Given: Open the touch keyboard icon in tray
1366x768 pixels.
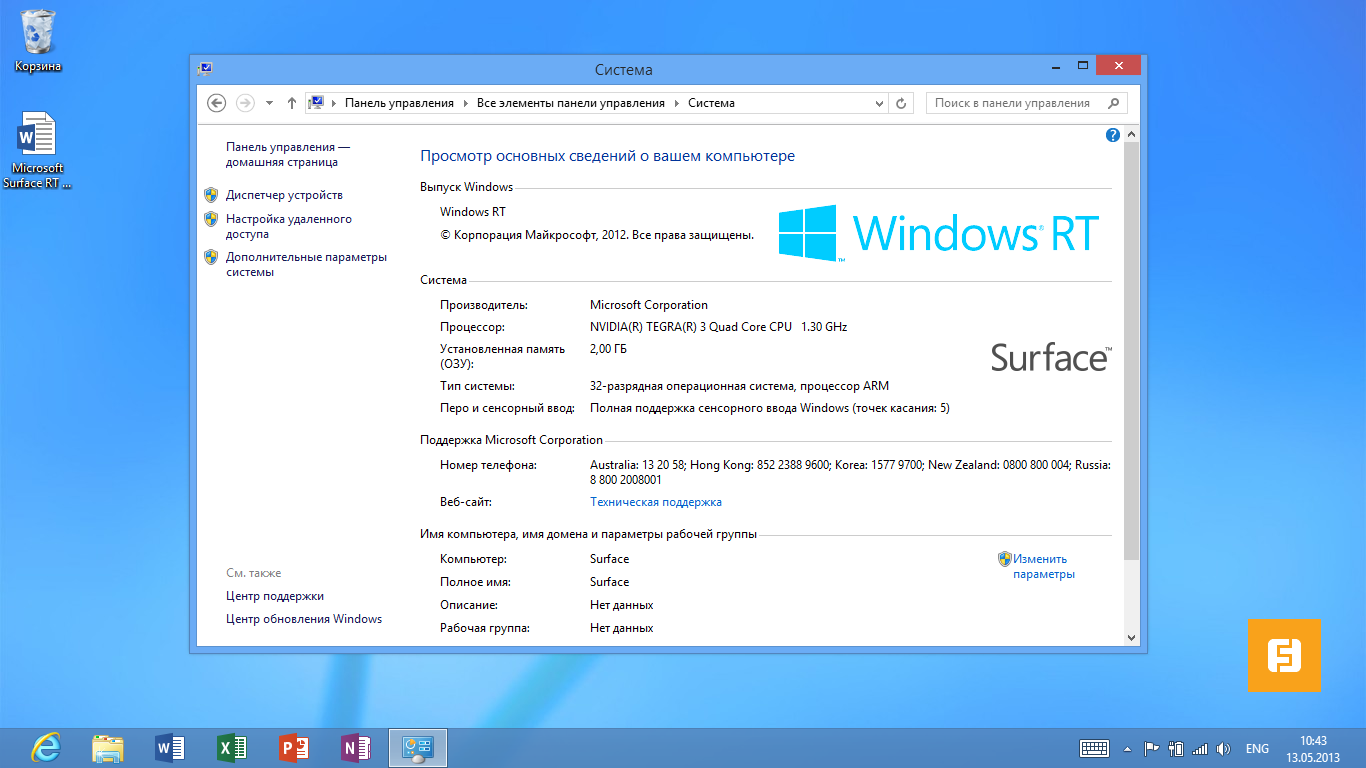Looking at the screenshot, I should pos(1094,748).
